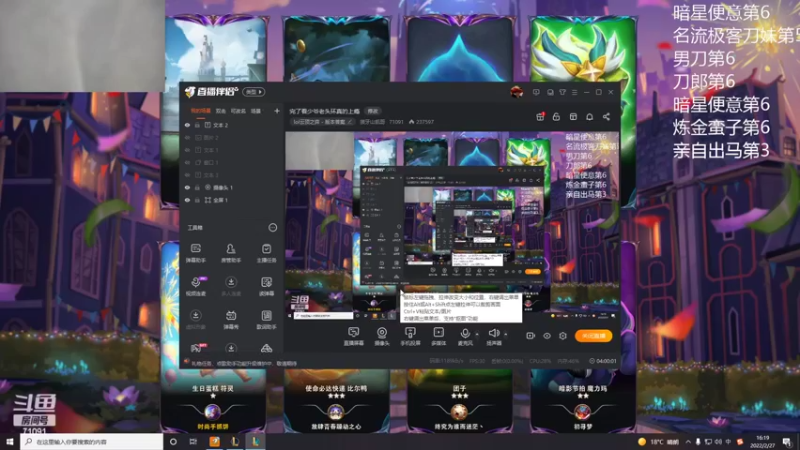Click the orange 关闭直播 button
This screenshot has height=450, width=800.
pos(593,336)
